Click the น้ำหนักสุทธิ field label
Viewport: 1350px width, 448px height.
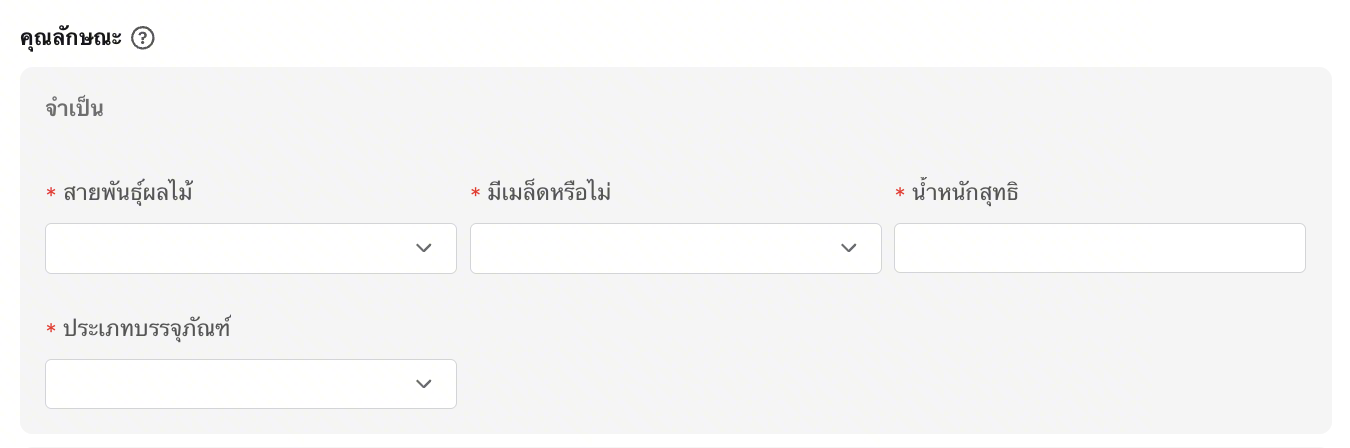click(965, 193)
